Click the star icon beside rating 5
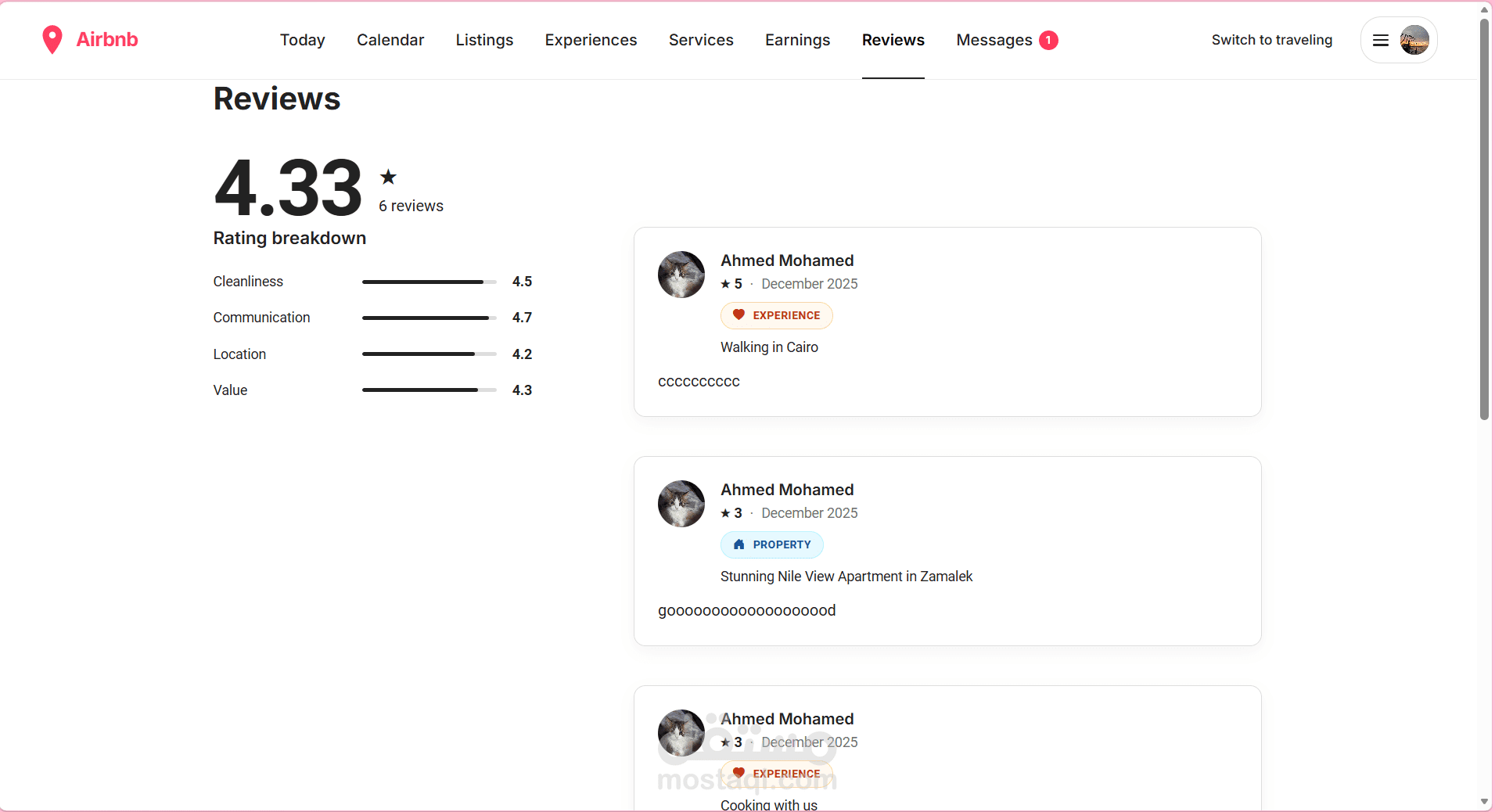 pyautogui.click(x=725, y=284)
